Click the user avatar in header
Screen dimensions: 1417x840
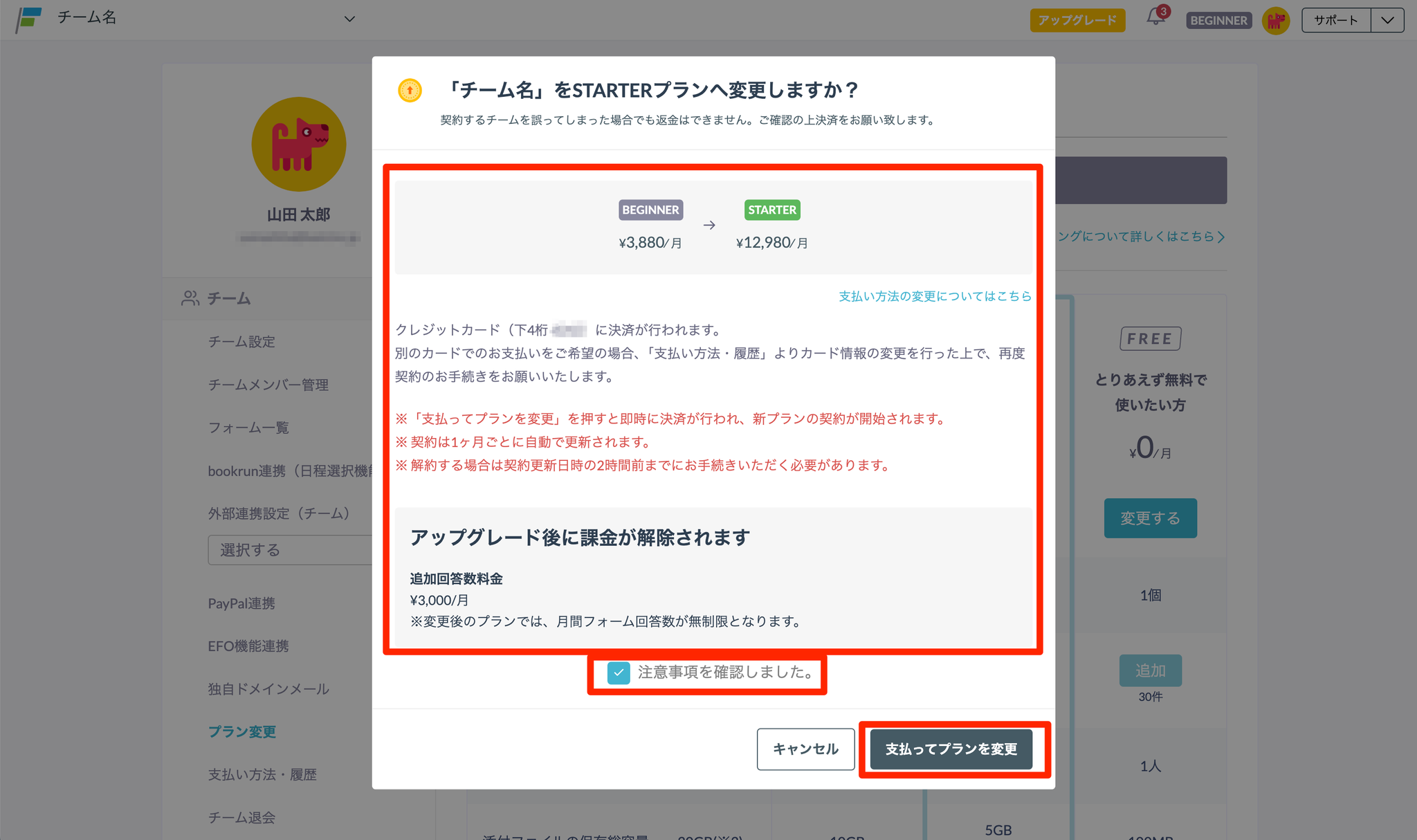(1275, 20)
